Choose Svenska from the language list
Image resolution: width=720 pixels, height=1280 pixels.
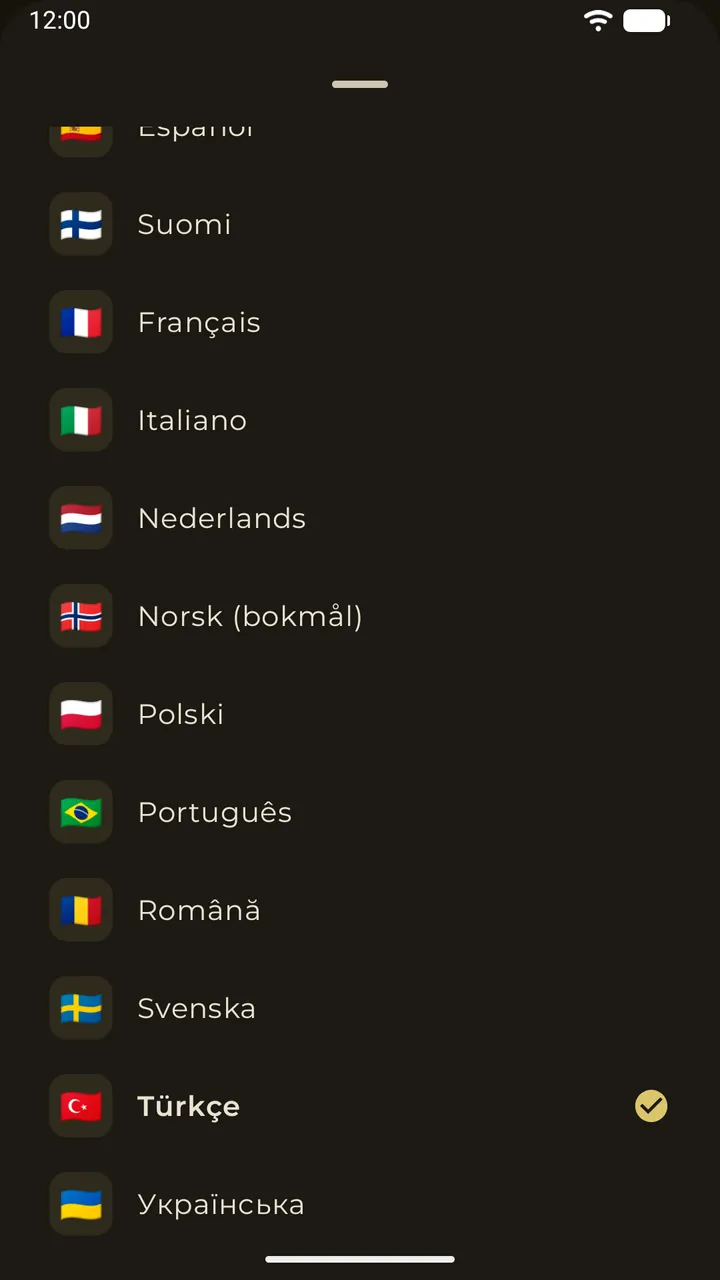[360, 1008]
